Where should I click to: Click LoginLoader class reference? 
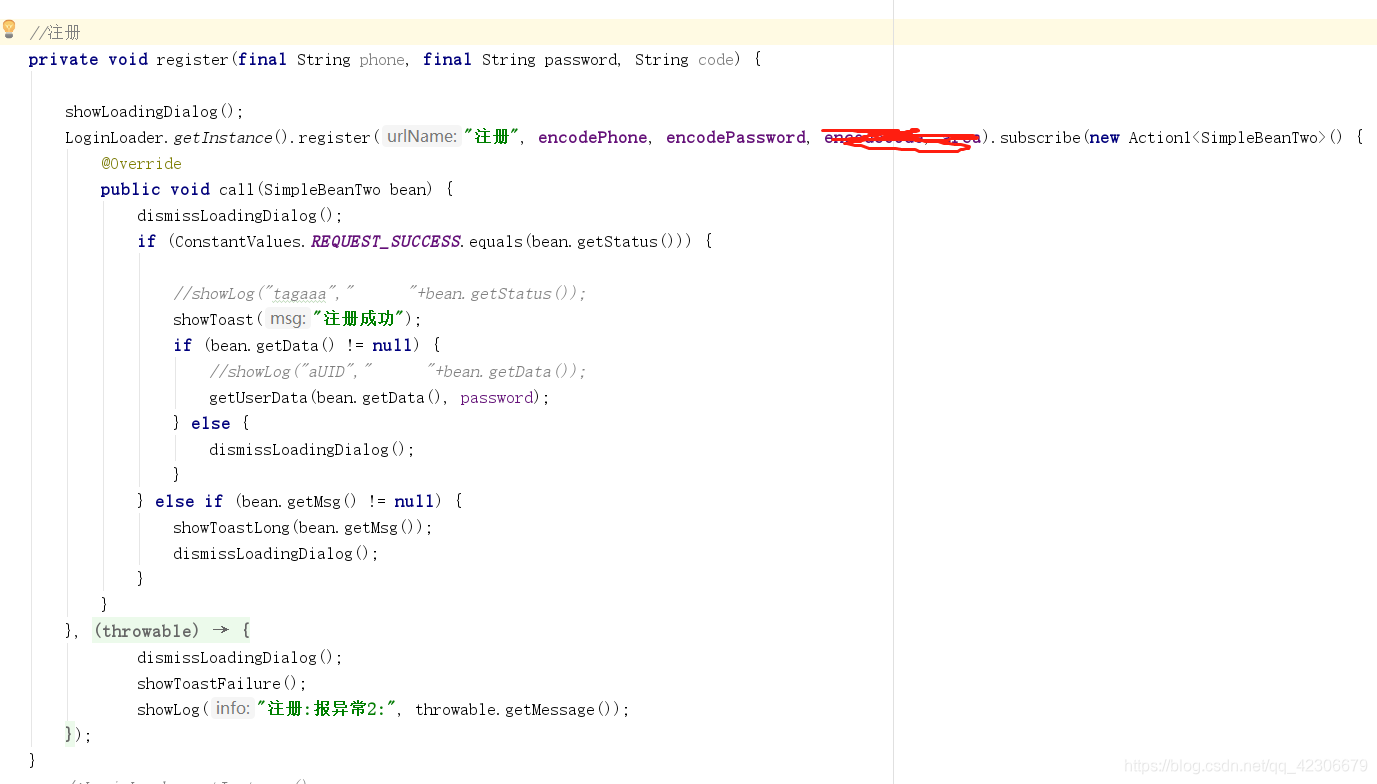click(x=114, y=138)
